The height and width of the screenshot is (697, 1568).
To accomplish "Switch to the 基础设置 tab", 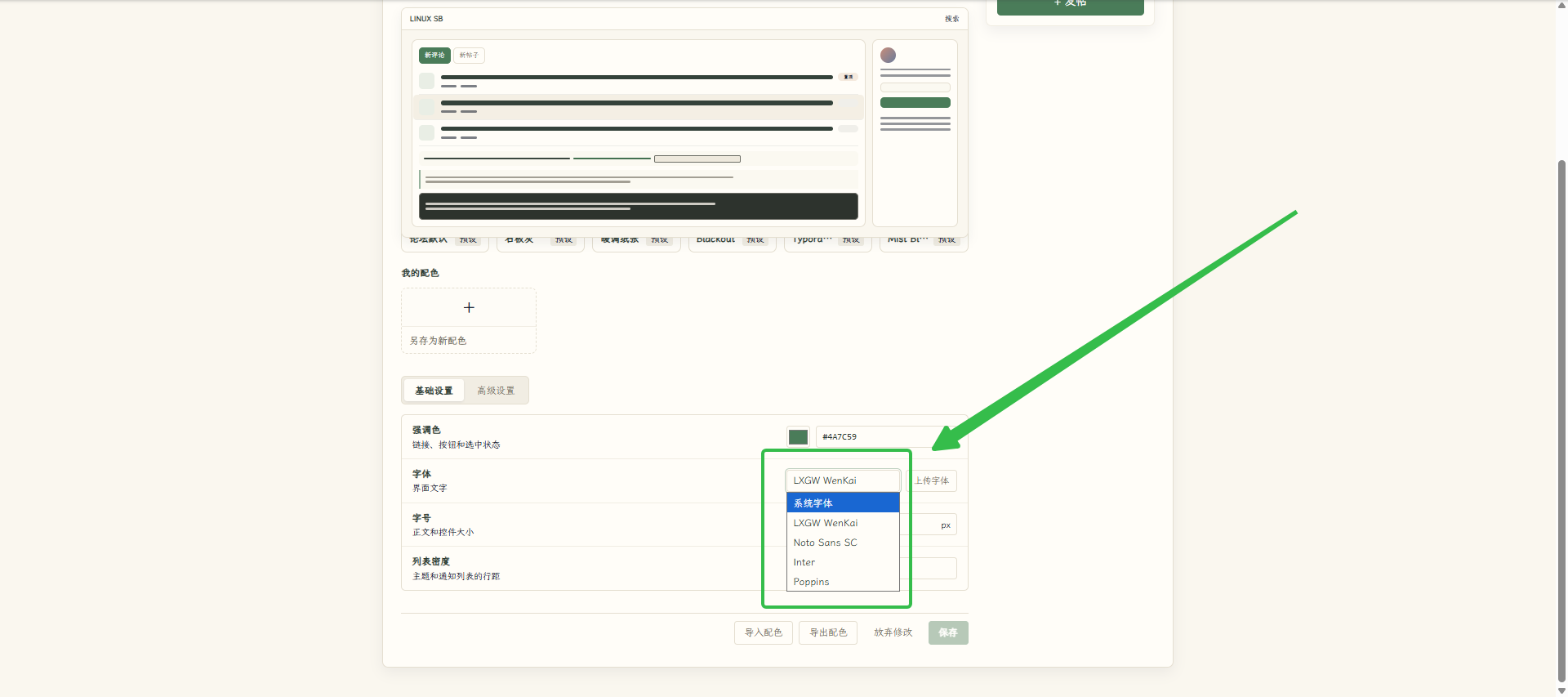I will [434, 391].
